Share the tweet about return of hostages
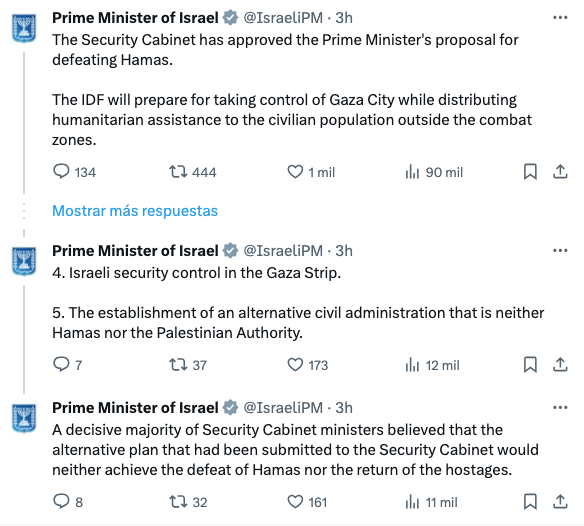This screenshot has width=584, height=526. tap(560, 501)
